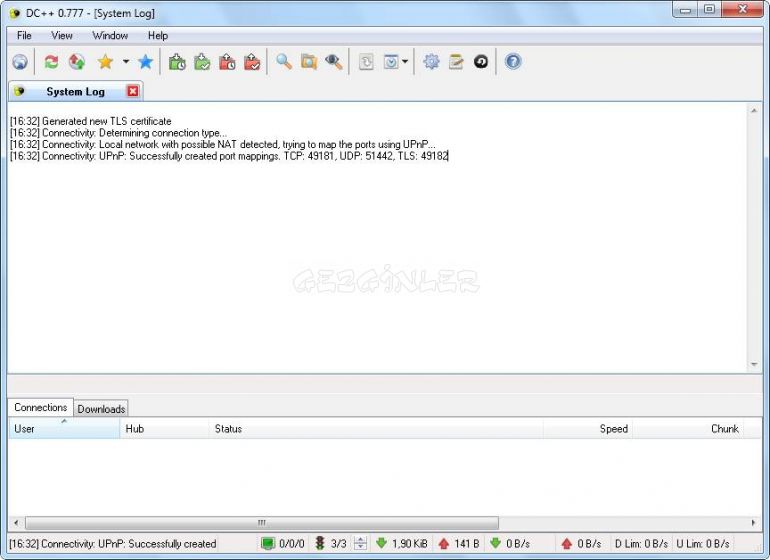Screen dimensions: 770x560
Task: Switch to the Connections tab
Action: [x=40, y=407]
